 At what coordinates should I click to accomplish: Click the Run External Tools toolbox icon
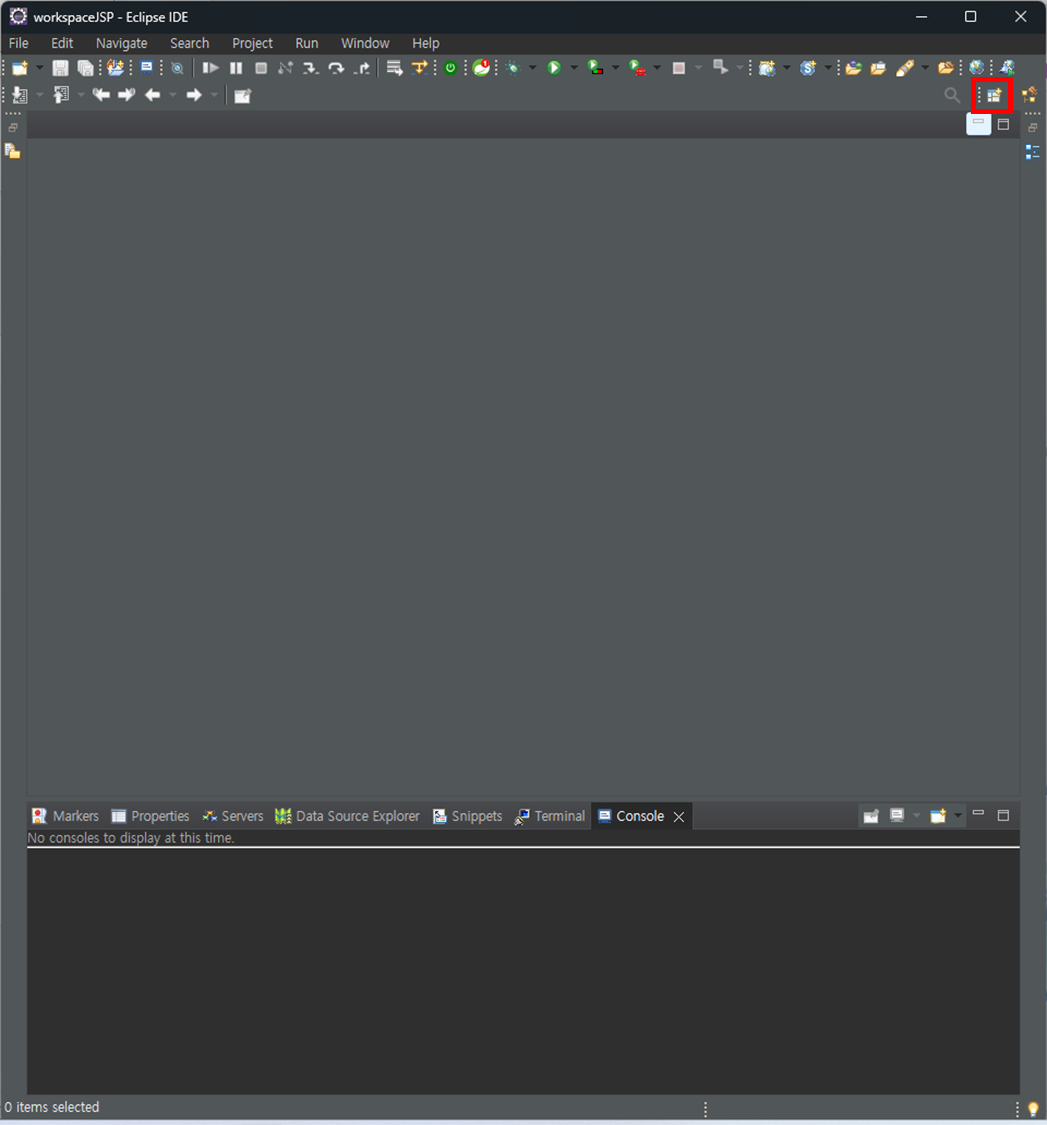[637, 68]
